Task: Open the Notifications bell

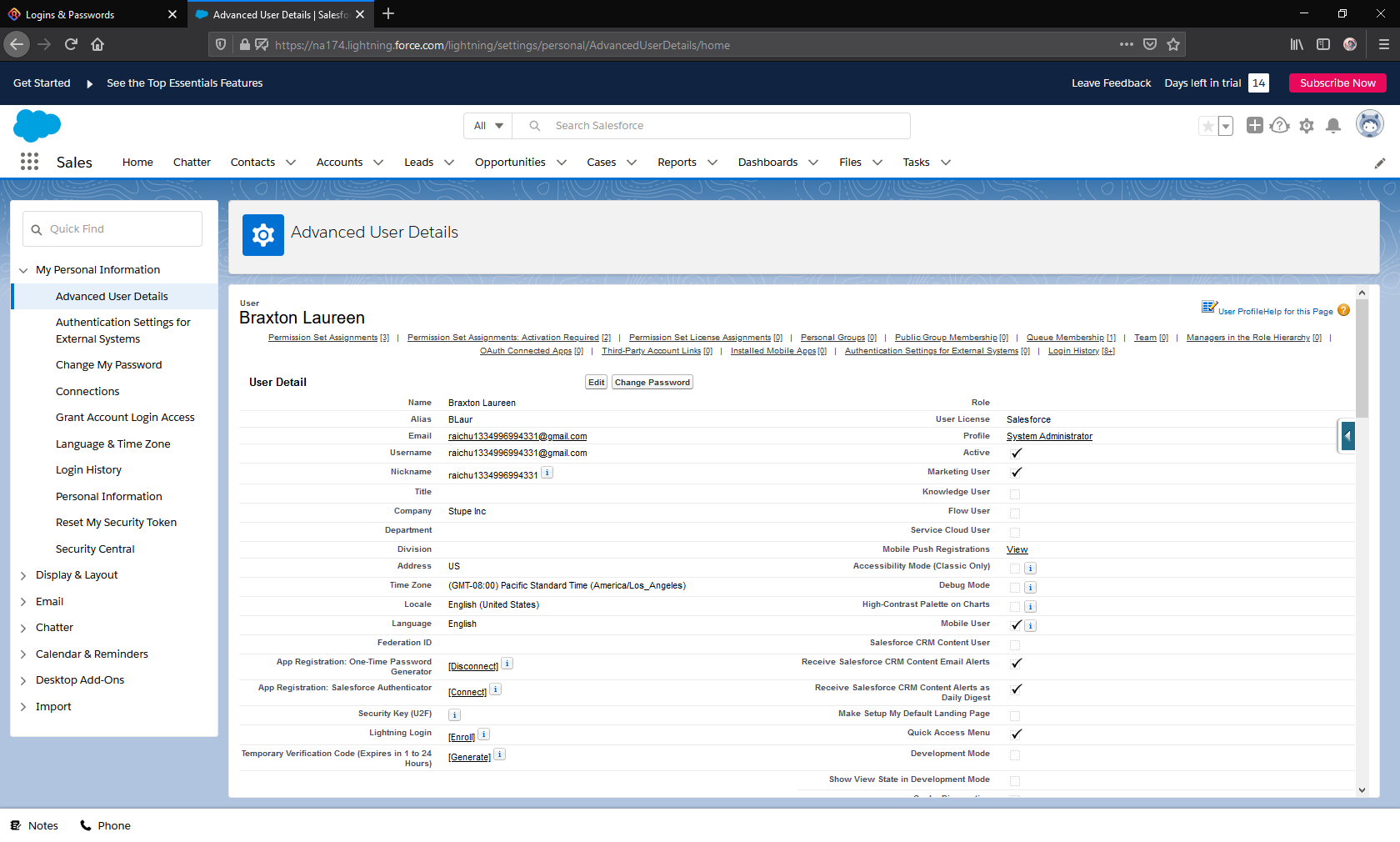Action: coord(1333,126)
